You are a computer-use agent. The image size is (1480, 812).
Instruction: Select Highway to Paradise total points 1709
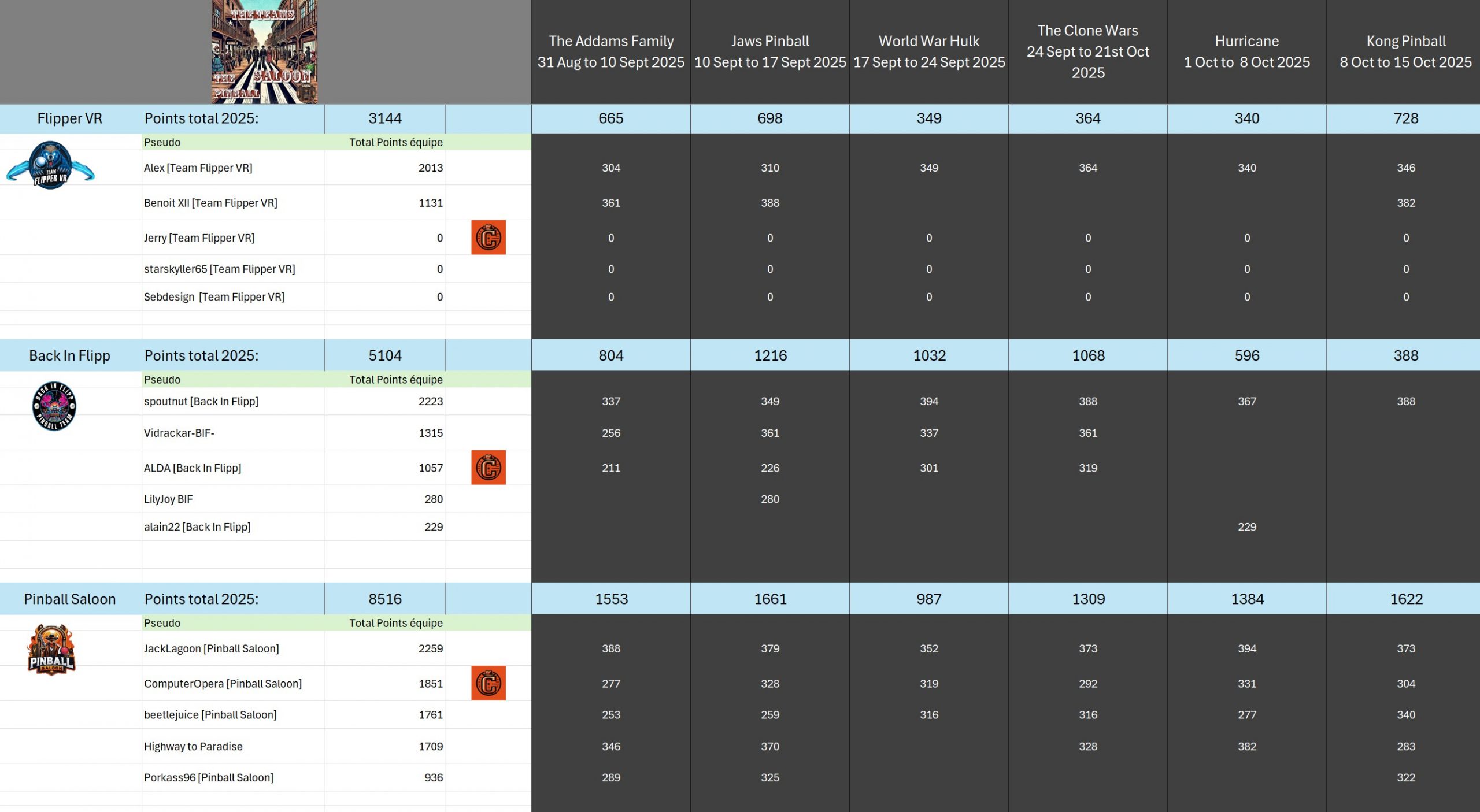tap(430, 747)
